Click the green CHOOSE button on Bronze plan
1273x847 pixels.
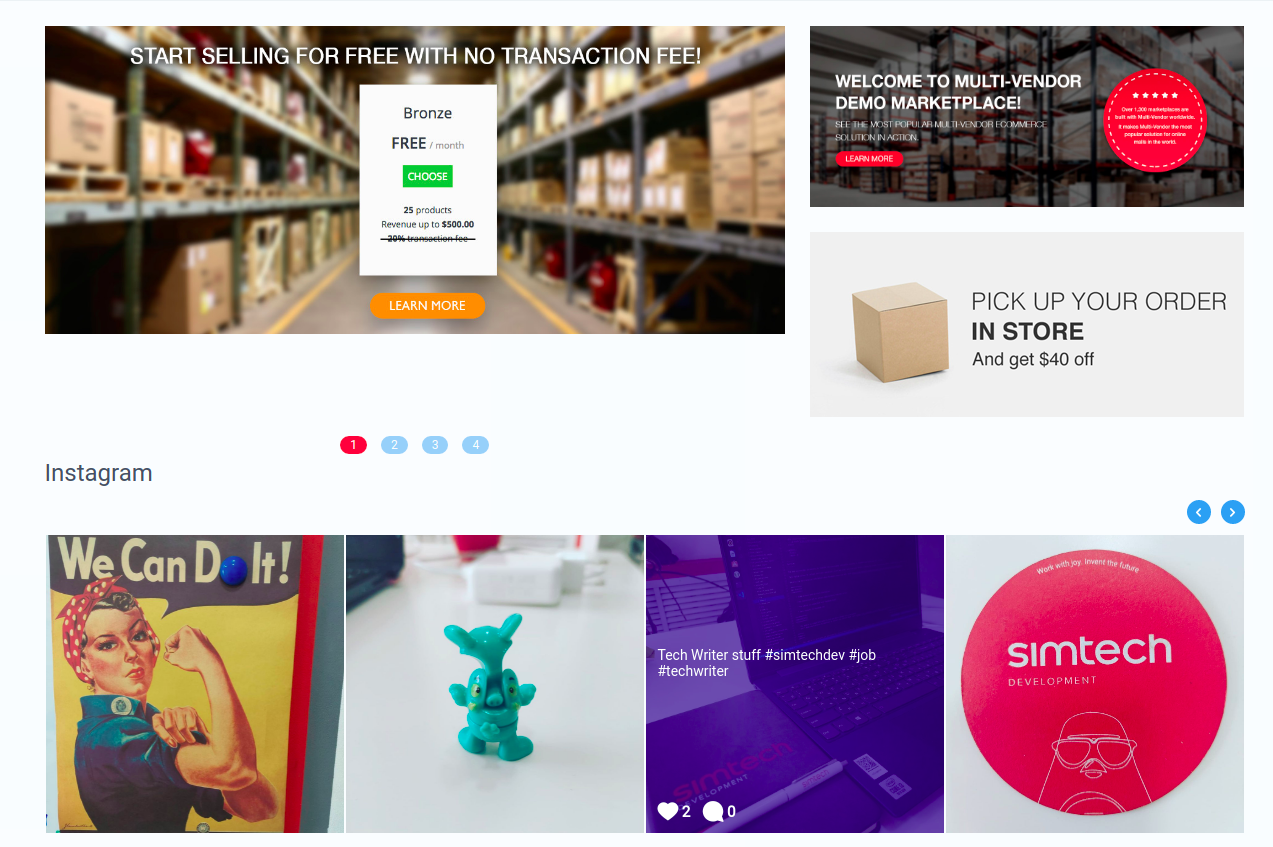point(428,176)
